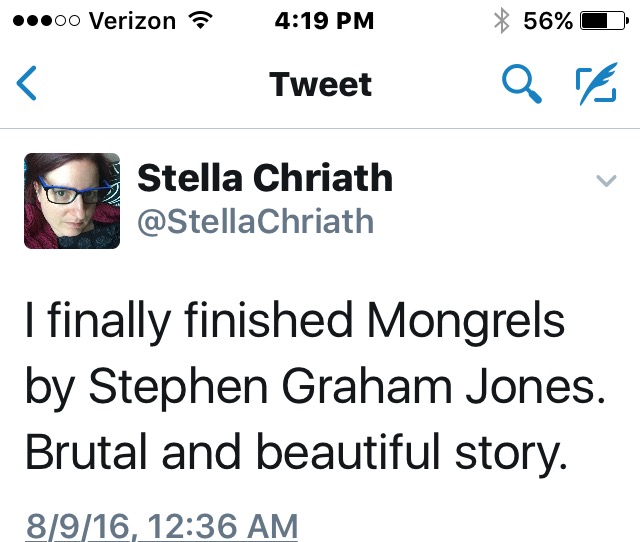Screen dimensions: 640x542
Task: Tap the cellular signal strength dots
Action: pos(38,21)
